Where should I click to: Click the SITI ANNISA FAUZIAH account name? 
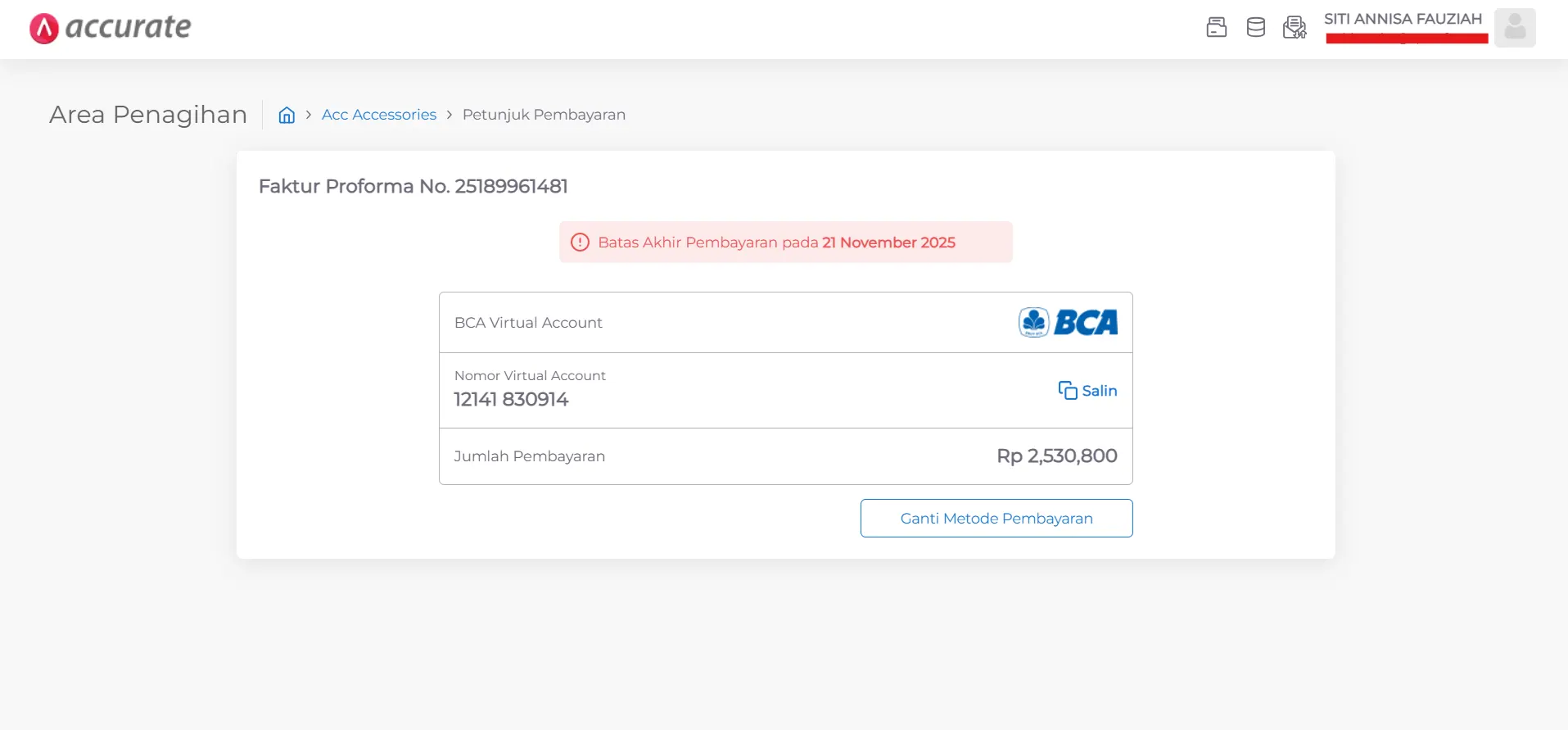[x=1403, y=19]
